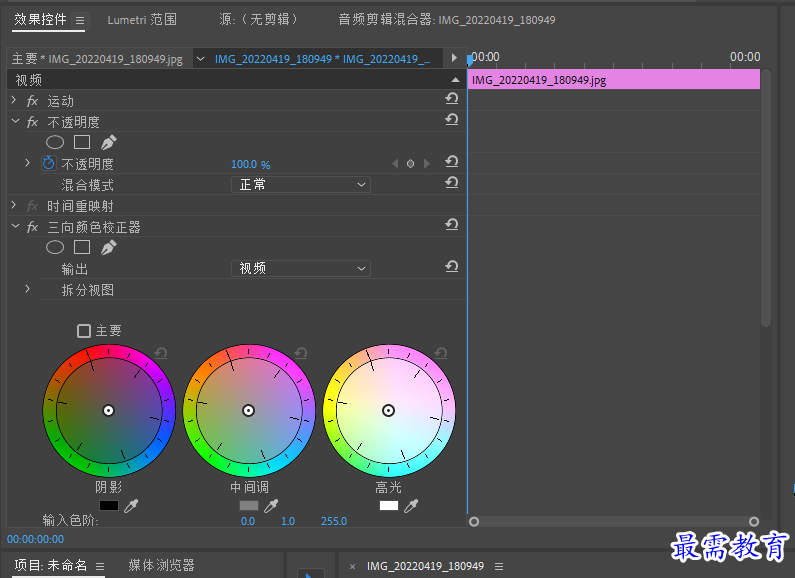Expand the 时间重映射 effect
The height and width of the screenshot is (578, 795).
coord(14,205)
